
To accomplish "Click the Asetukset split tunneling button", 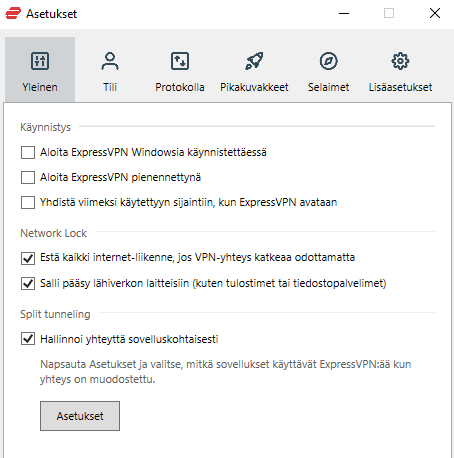I will coord(80,416).
